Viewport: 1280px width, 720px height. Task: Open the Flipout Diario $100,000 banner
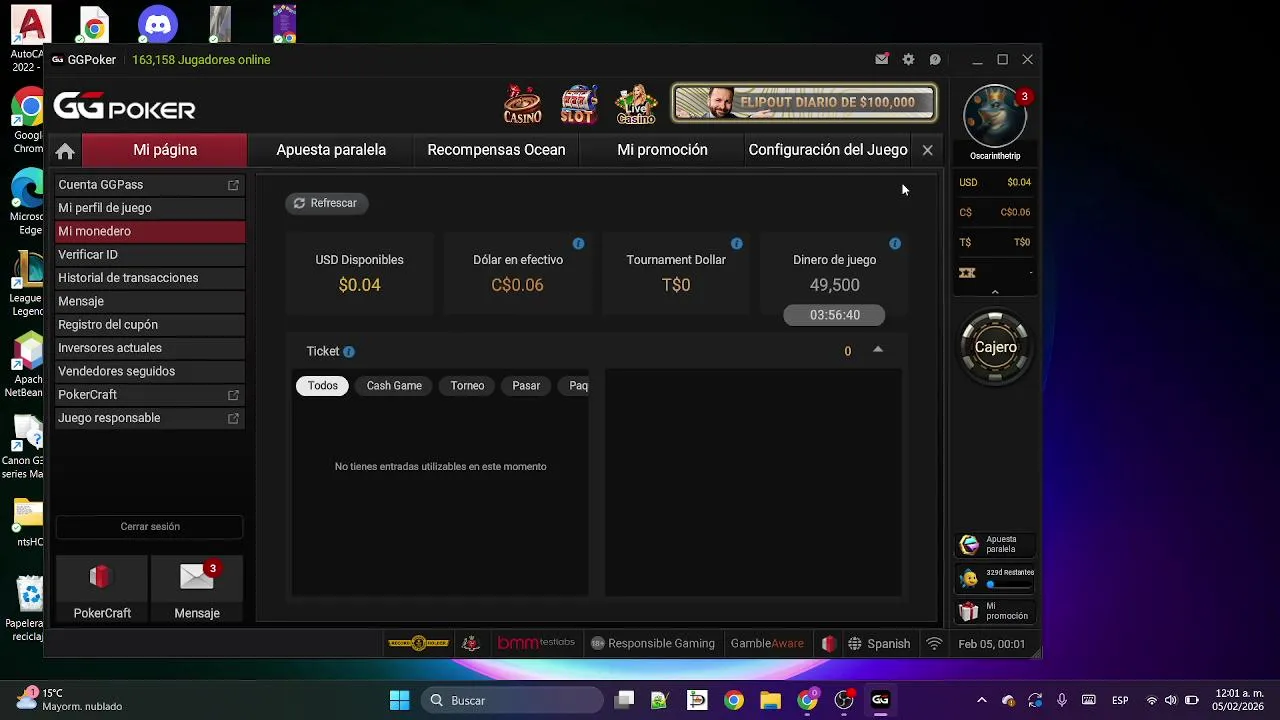[804, 102]
